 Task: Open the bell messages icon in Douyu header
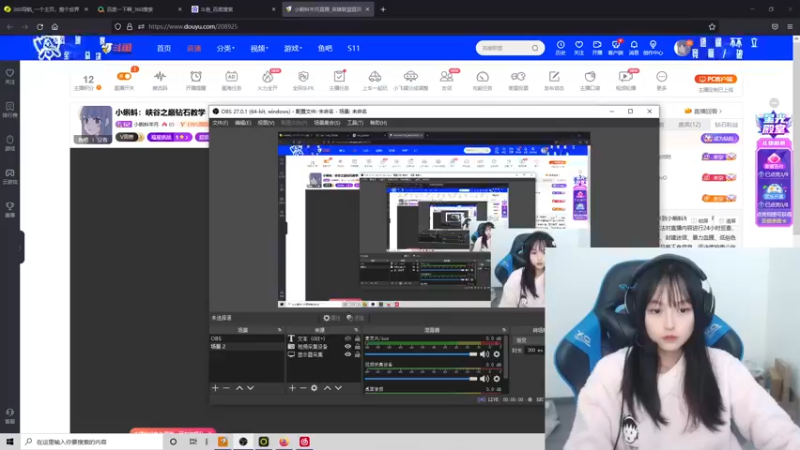tap(634, 45)
